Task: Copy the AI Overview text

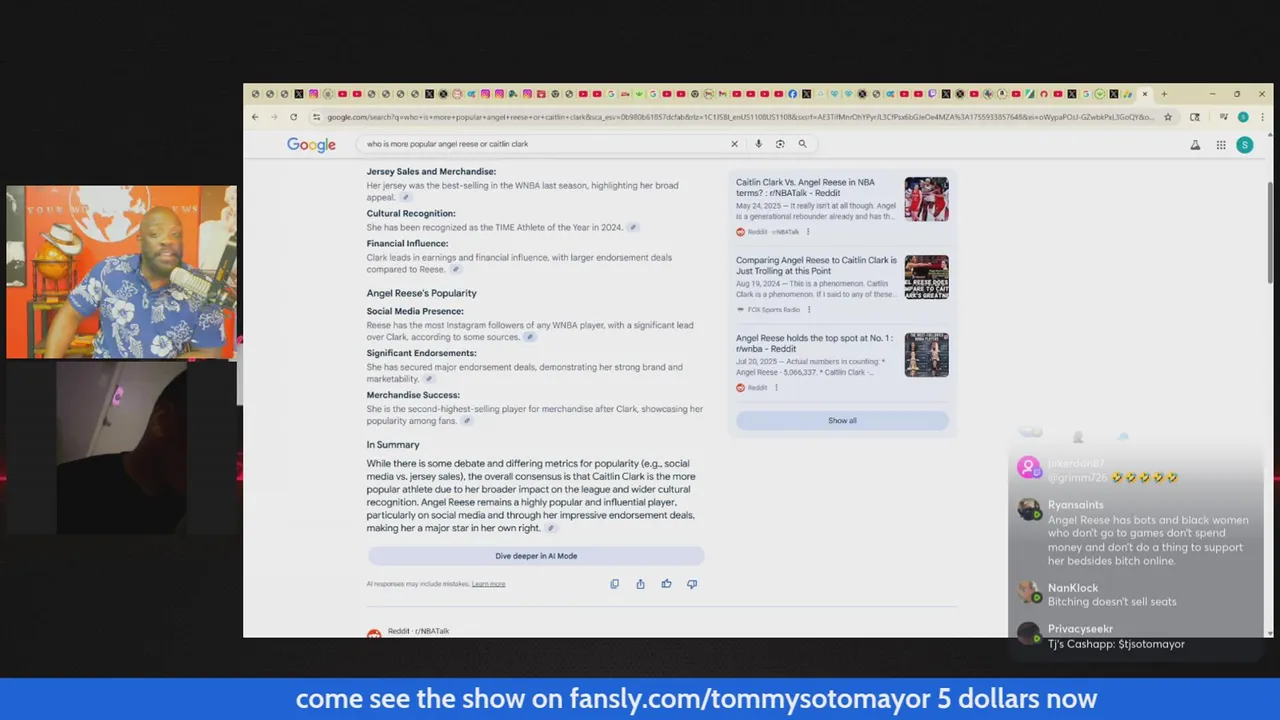Action: 614,584
